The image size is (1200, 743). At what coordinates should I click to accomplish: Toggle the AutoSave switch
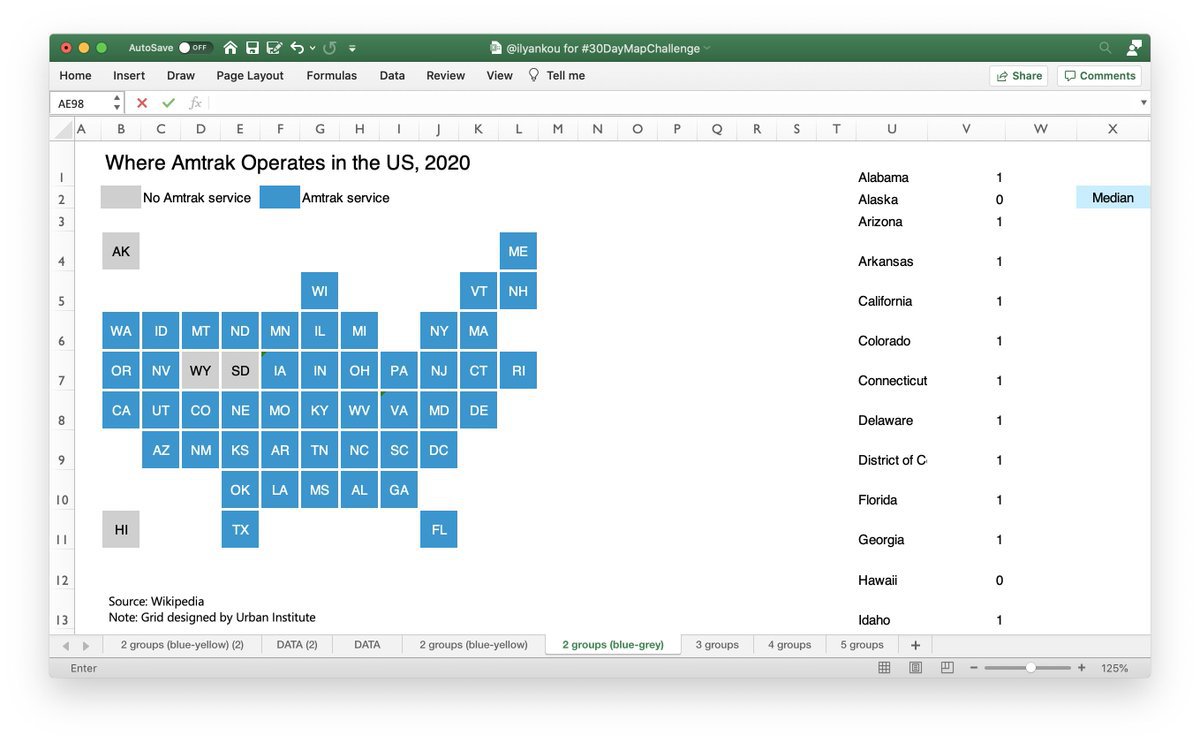[194, 47]
